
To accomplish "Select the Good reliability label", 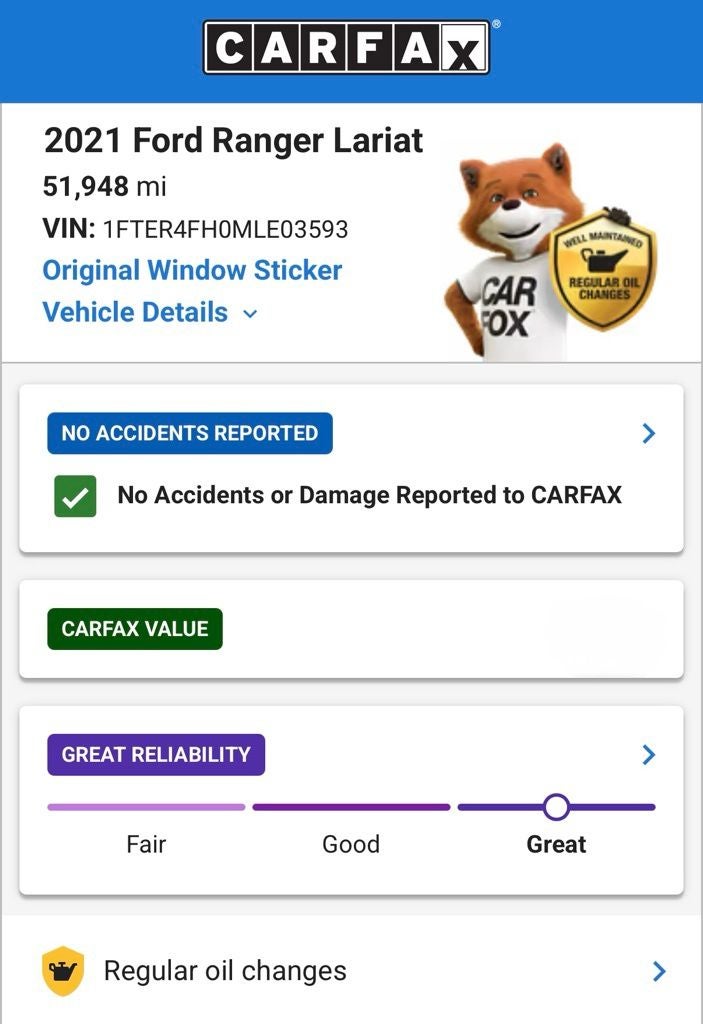I will pyautogui.click(x=351, y=844).
